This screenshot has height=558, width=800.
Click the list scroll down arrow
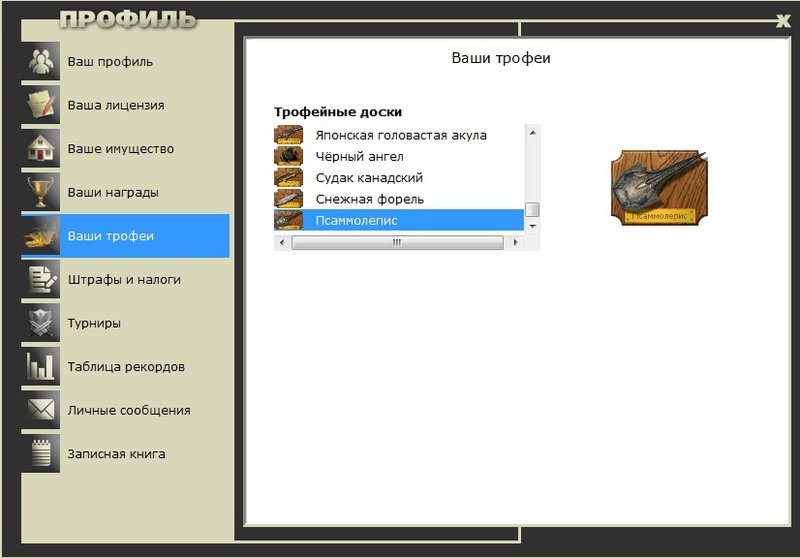(532, 226)
